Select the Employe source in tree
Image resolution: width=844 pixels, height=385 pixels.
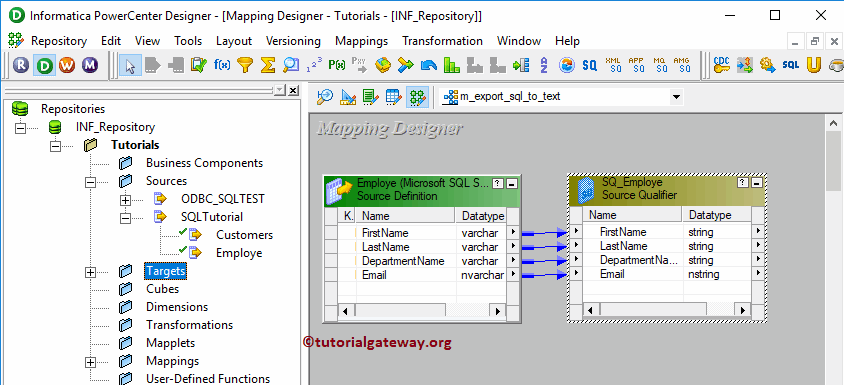coord(239,253)
